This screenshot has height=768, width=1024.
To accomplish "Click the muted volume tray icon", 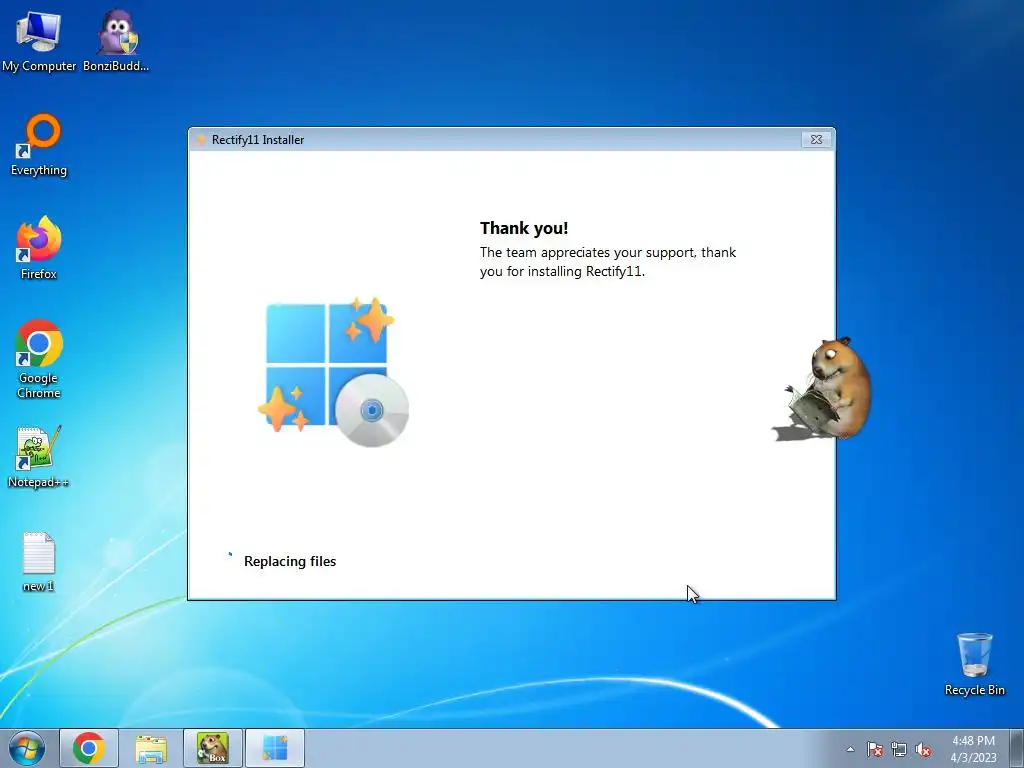I will [x=923, y=750].
